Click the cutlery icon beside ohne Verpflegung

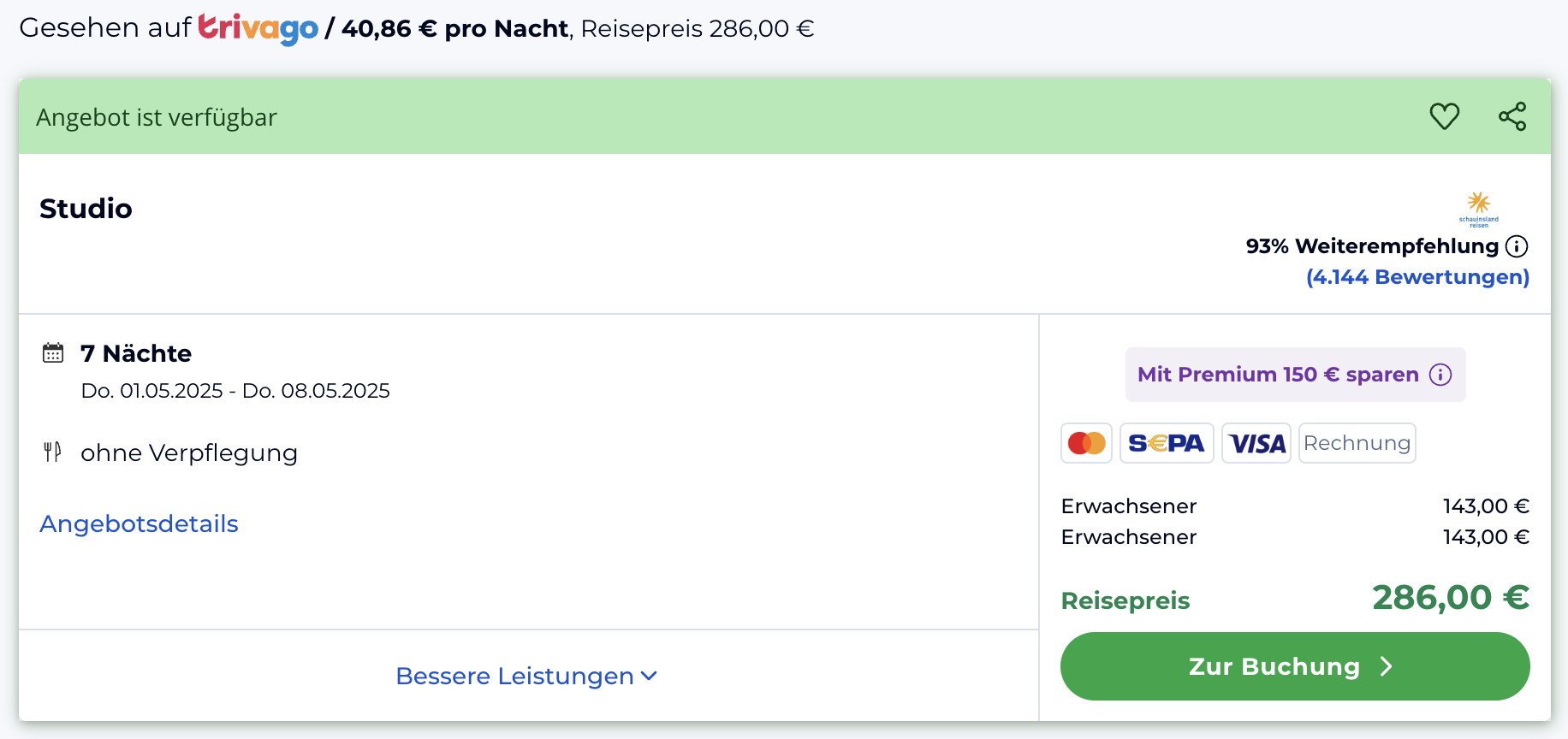pyautogui.click(x=52, y=452)
